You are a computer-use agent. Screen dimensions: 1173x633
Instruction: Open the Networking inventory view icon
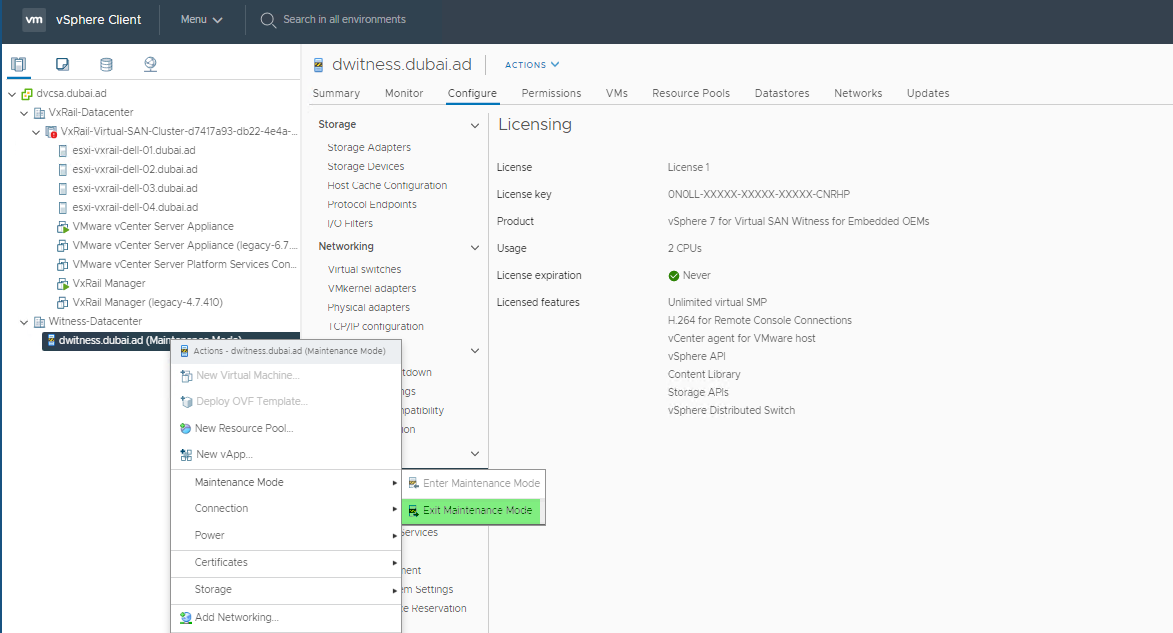point(150,64)
